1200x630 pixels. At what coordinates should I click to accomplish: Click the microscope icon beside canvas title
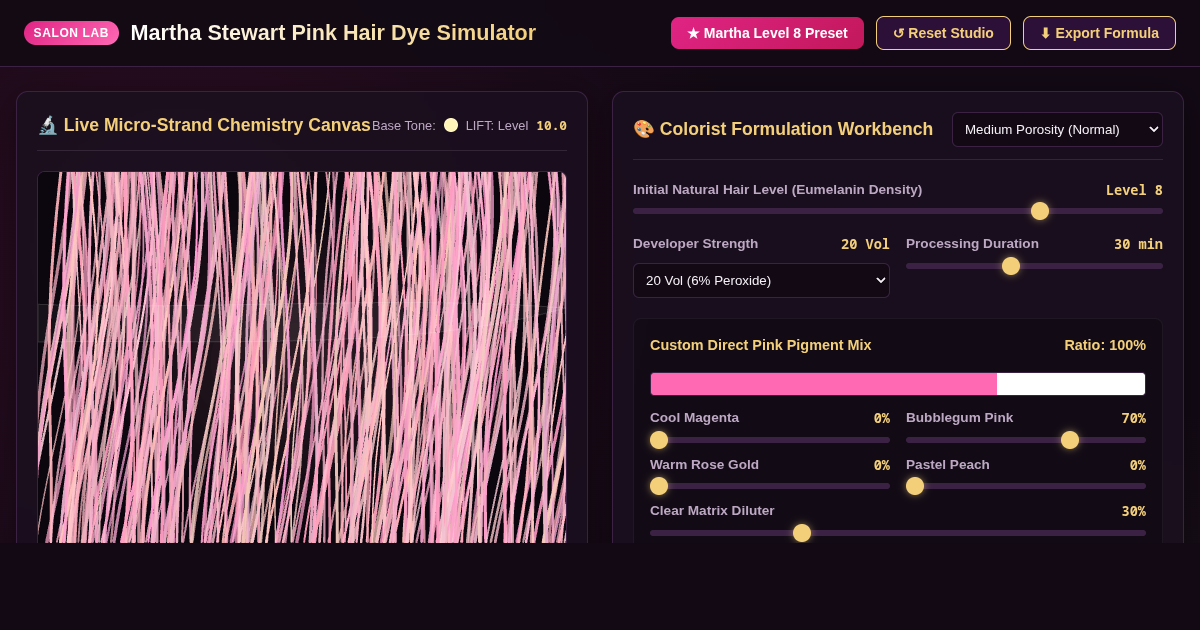(48, 125)
